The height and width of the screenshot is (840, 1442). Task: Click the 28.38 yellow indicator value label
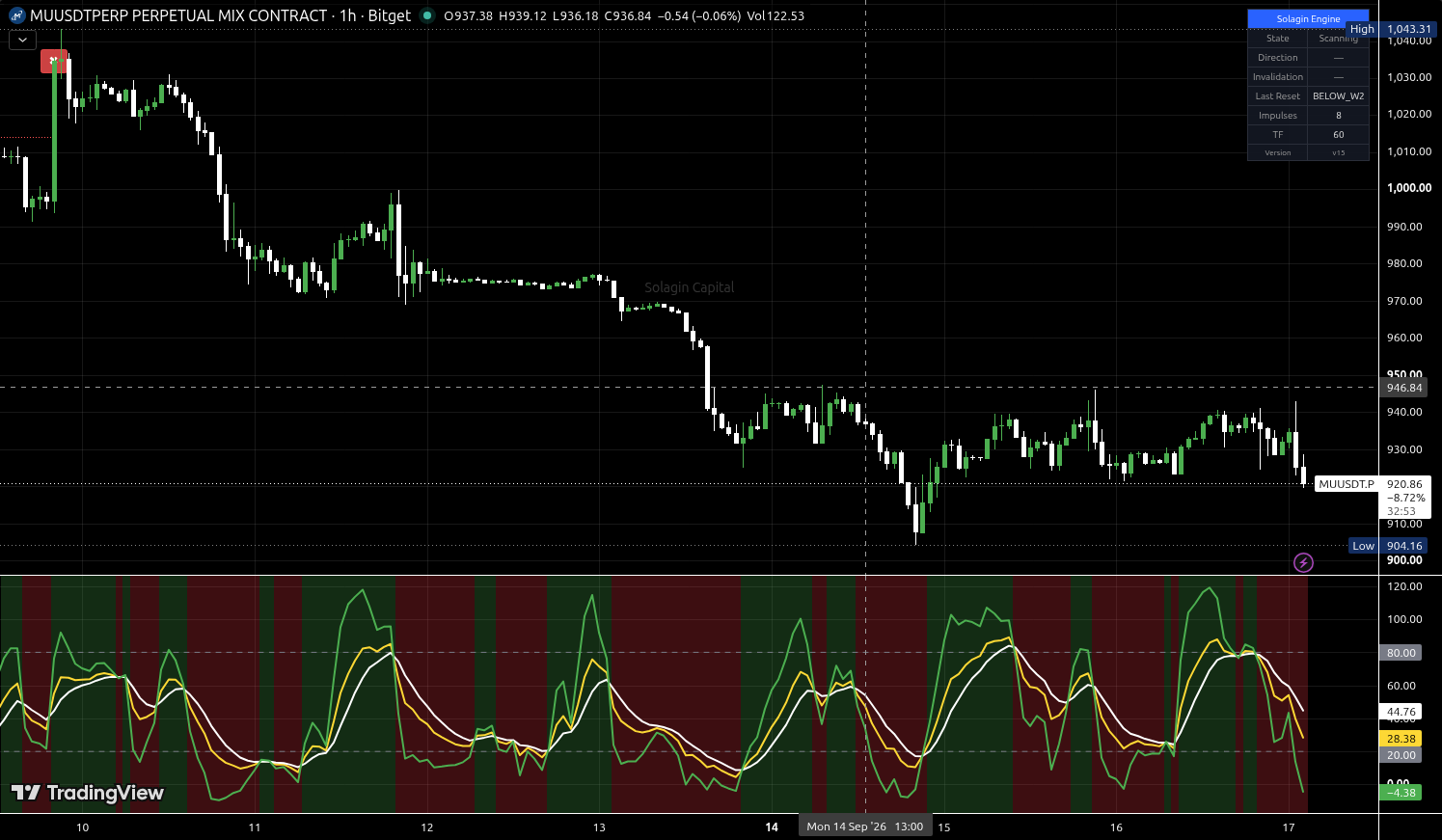[x=1401, y=739]
